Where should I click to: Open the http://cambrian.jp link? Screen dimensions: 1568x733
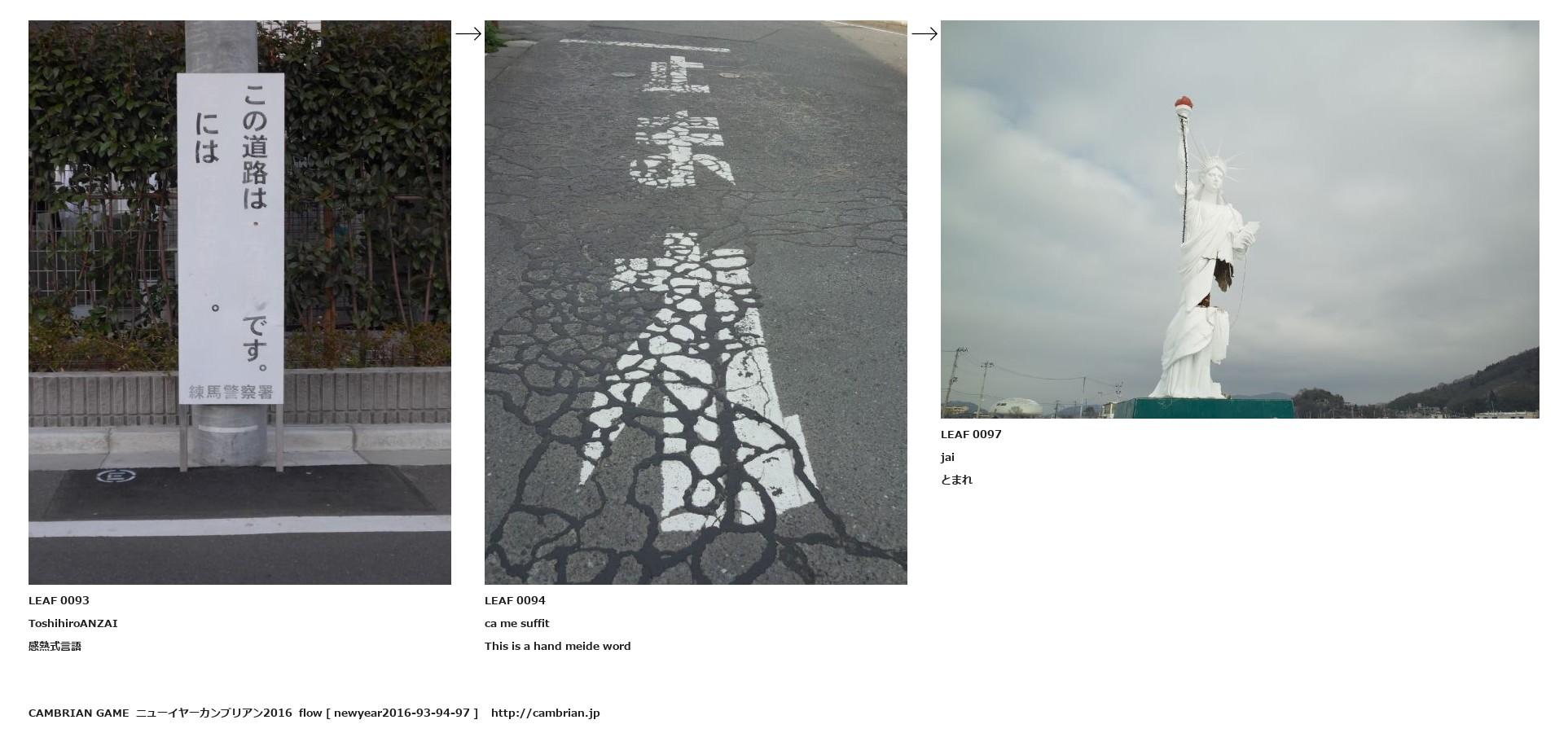pyautogui.click(x=545, y=713)
